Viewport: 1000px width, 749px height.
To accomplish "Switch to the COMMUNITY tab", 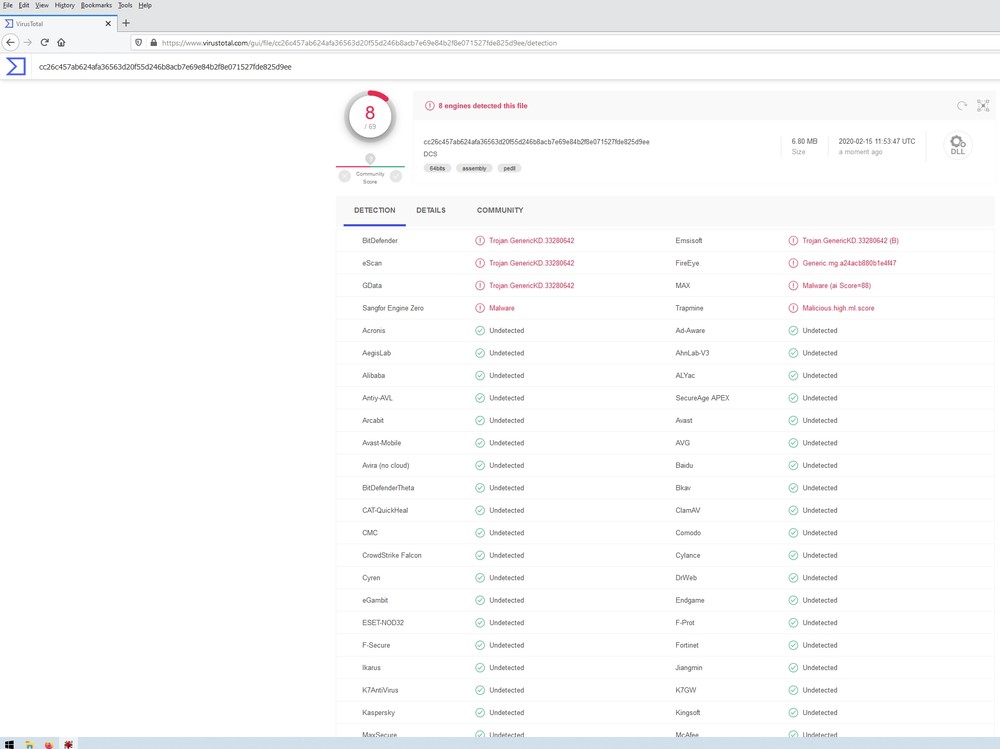I will pos(500,210).
